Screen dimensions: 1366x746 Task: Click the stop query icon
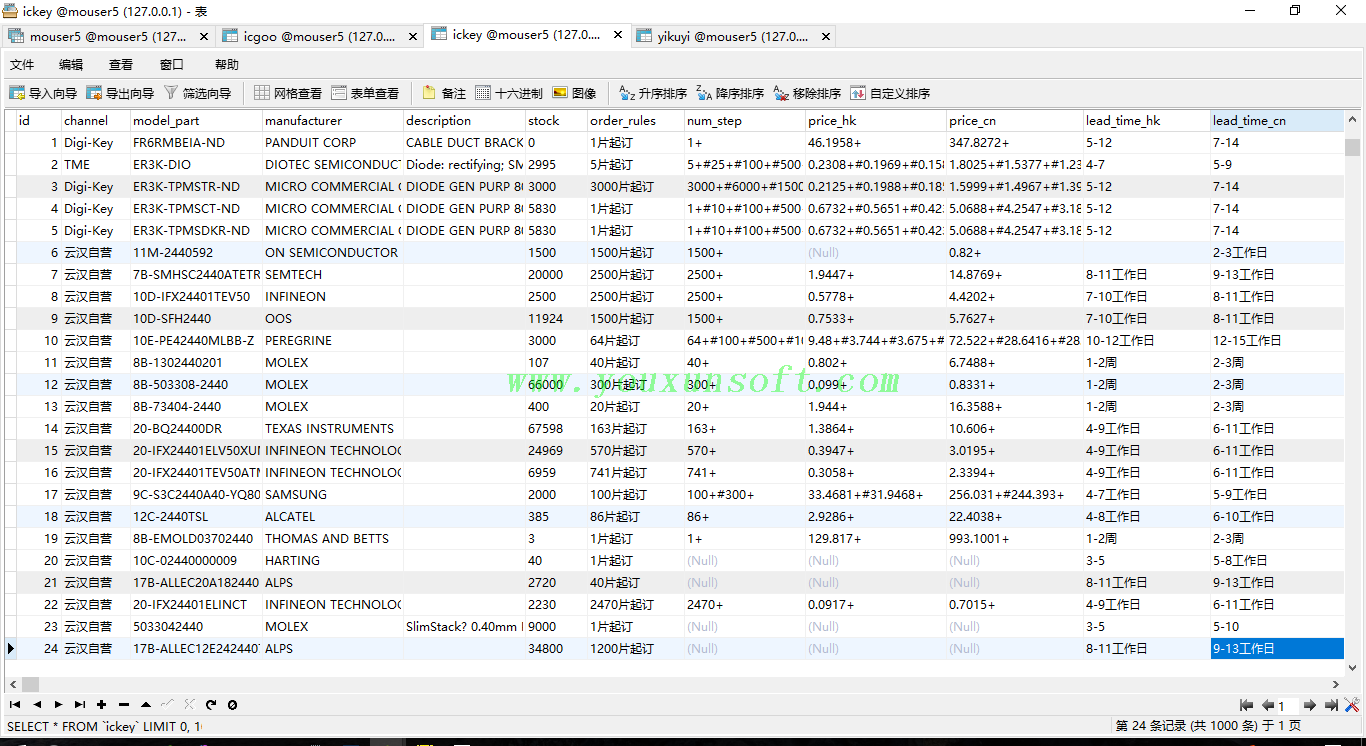pyautogui.click(x=232, y=705)
